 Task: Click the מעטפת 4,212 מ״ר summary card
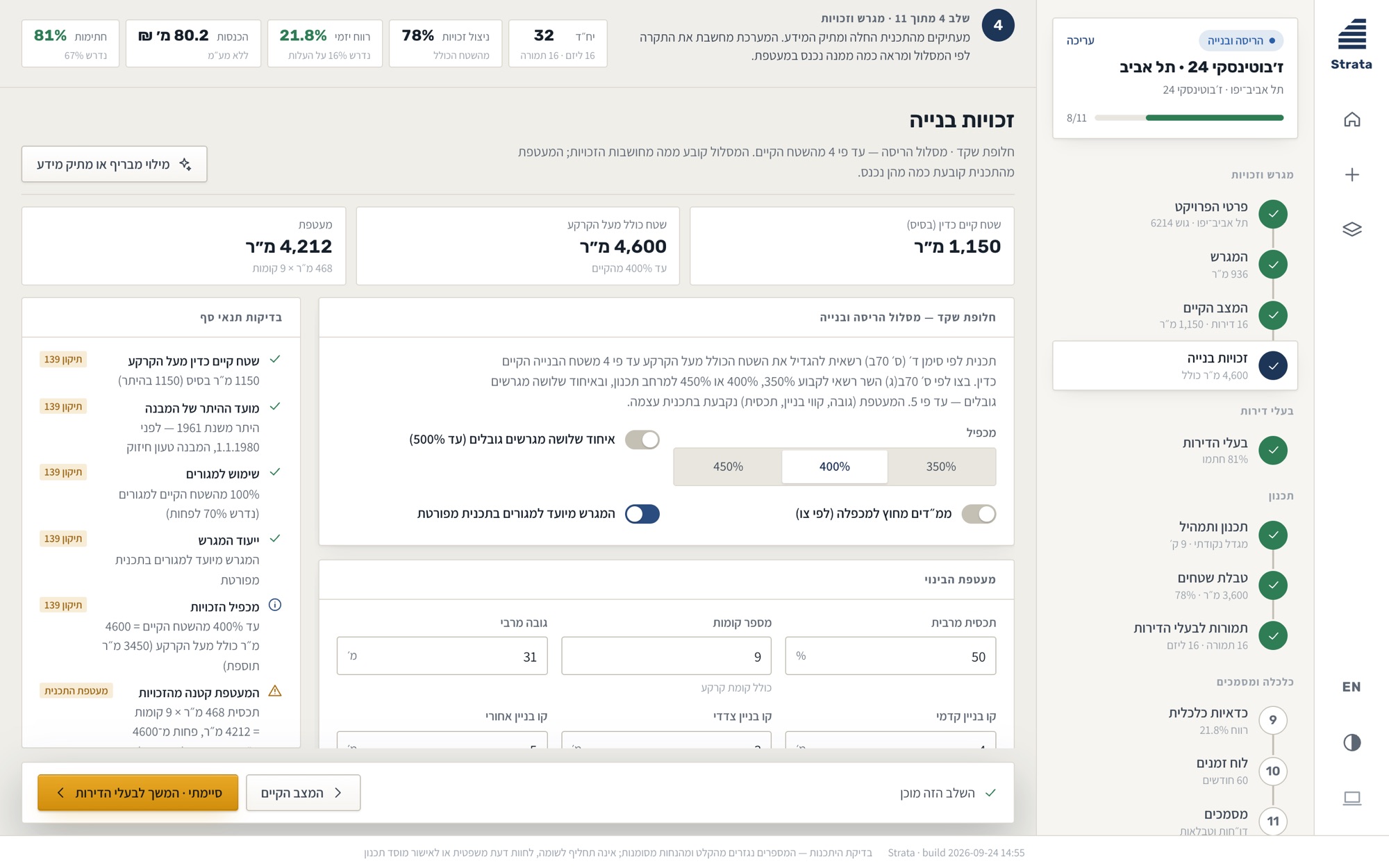[183, 246]
